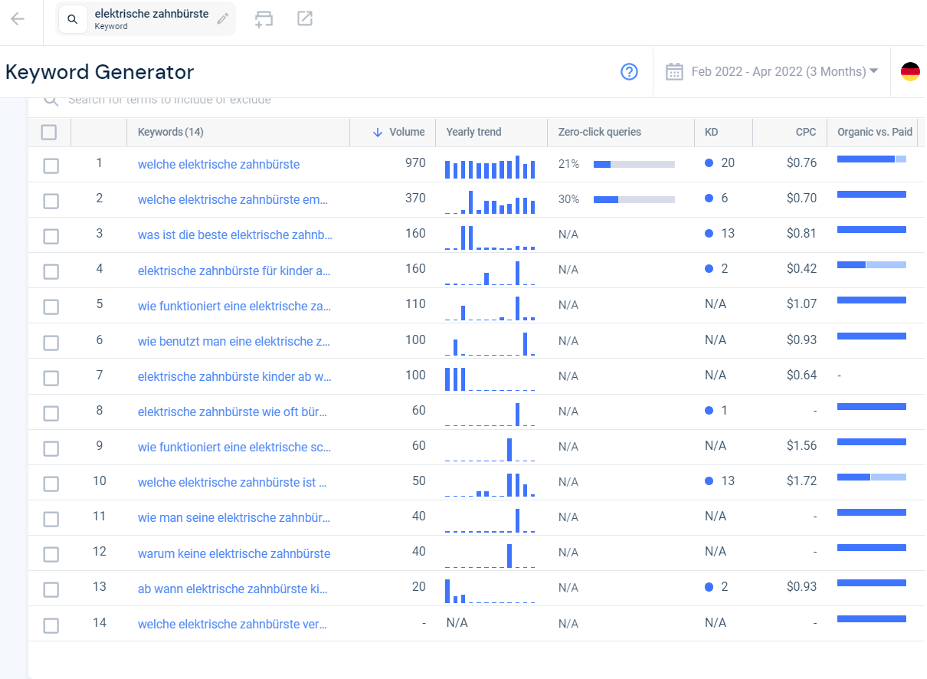927x679 pixels.
Task: Open keyword wie man seine elektrische zahnbür...
Action: (x=234, y=518)
